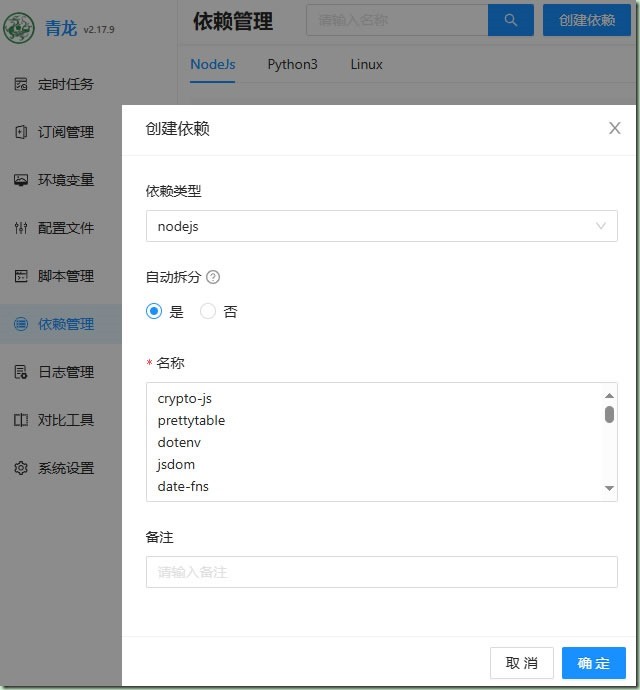Image resolution: width=640 pixels, height=690 pixels.
Task: Focus the 备注 remark input field
Action: (x=382, y=572)
